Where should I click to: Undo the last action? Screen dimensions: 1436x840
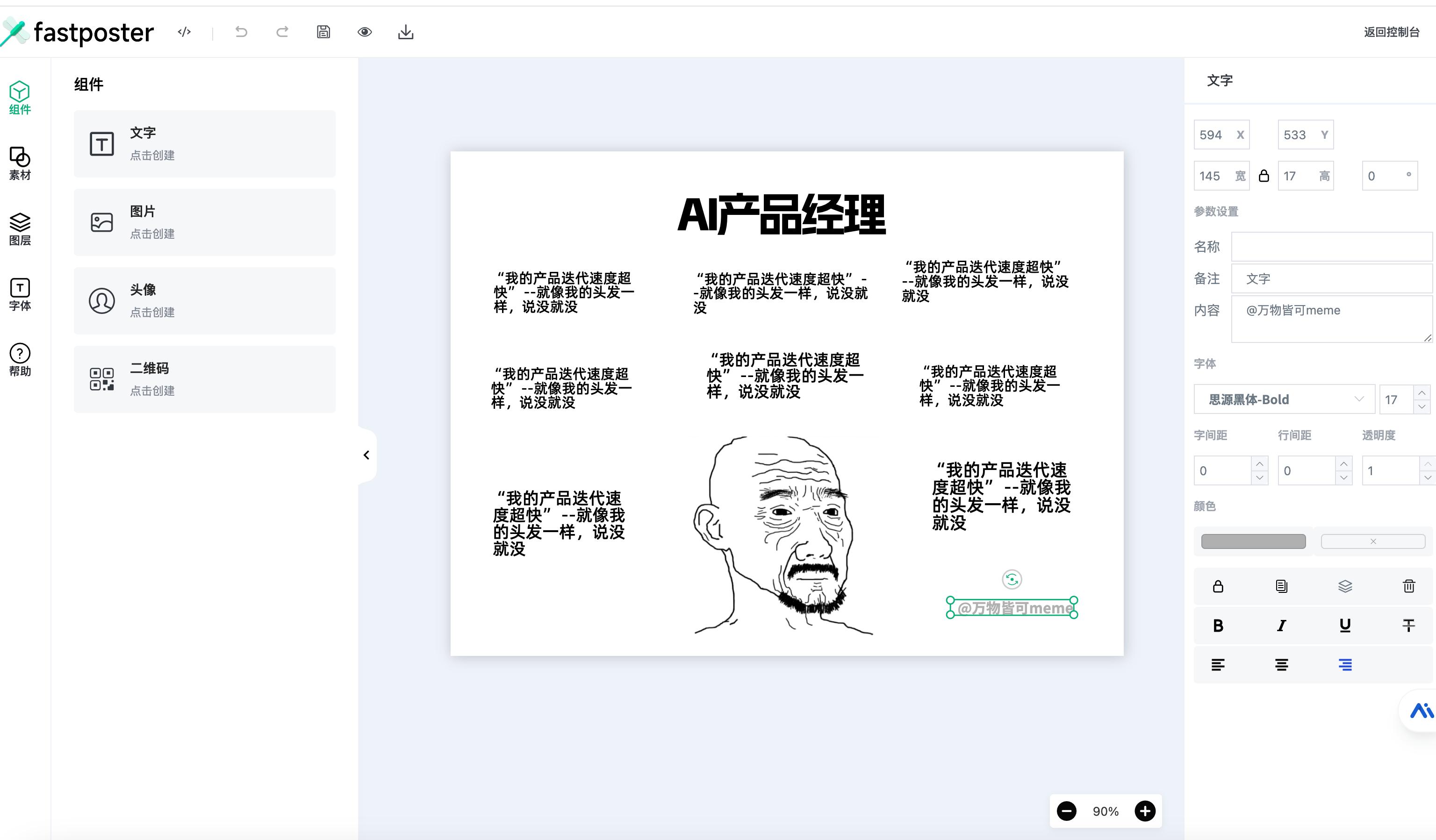pos(242,32)
